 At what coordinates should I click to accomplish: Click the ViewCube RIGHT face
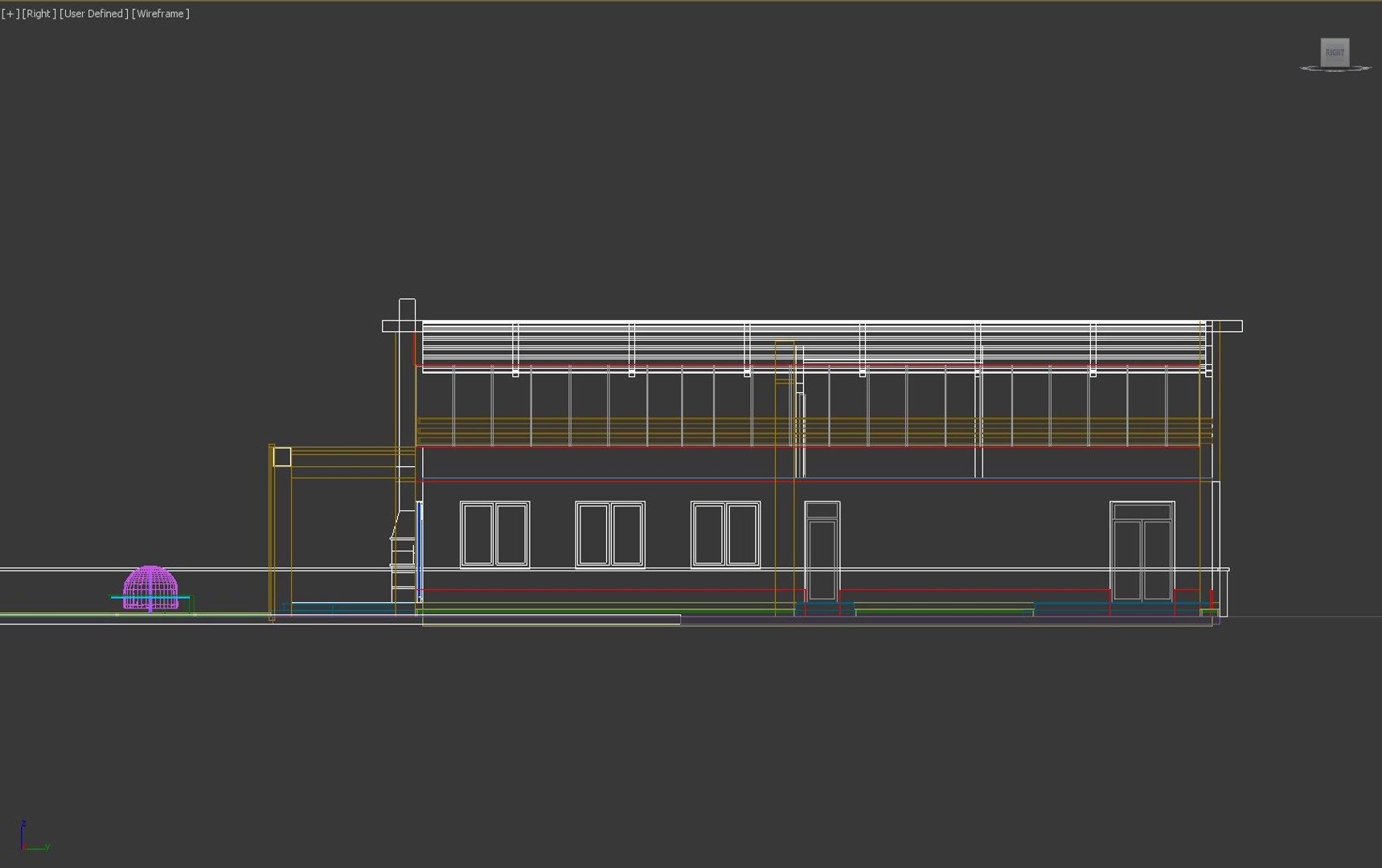coord(1335,52)
